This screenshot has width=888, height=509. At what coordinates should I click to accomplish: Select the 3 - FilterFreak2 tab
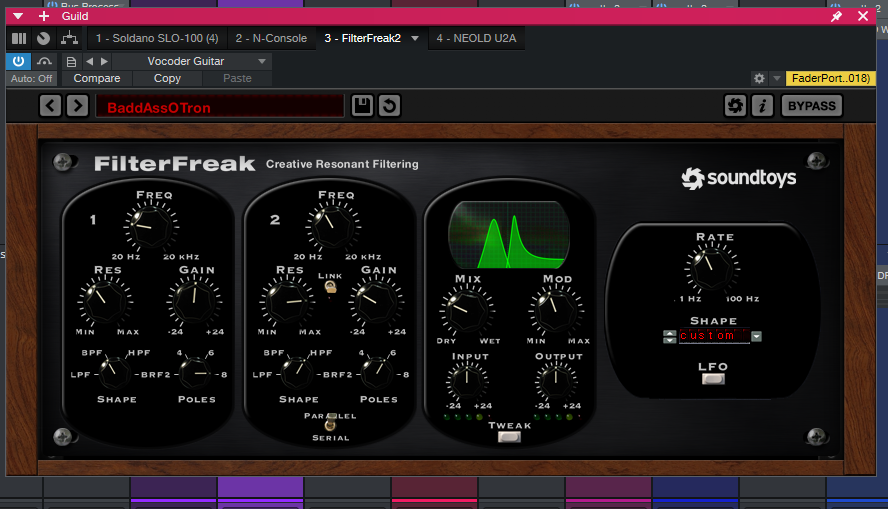(362, 39)
